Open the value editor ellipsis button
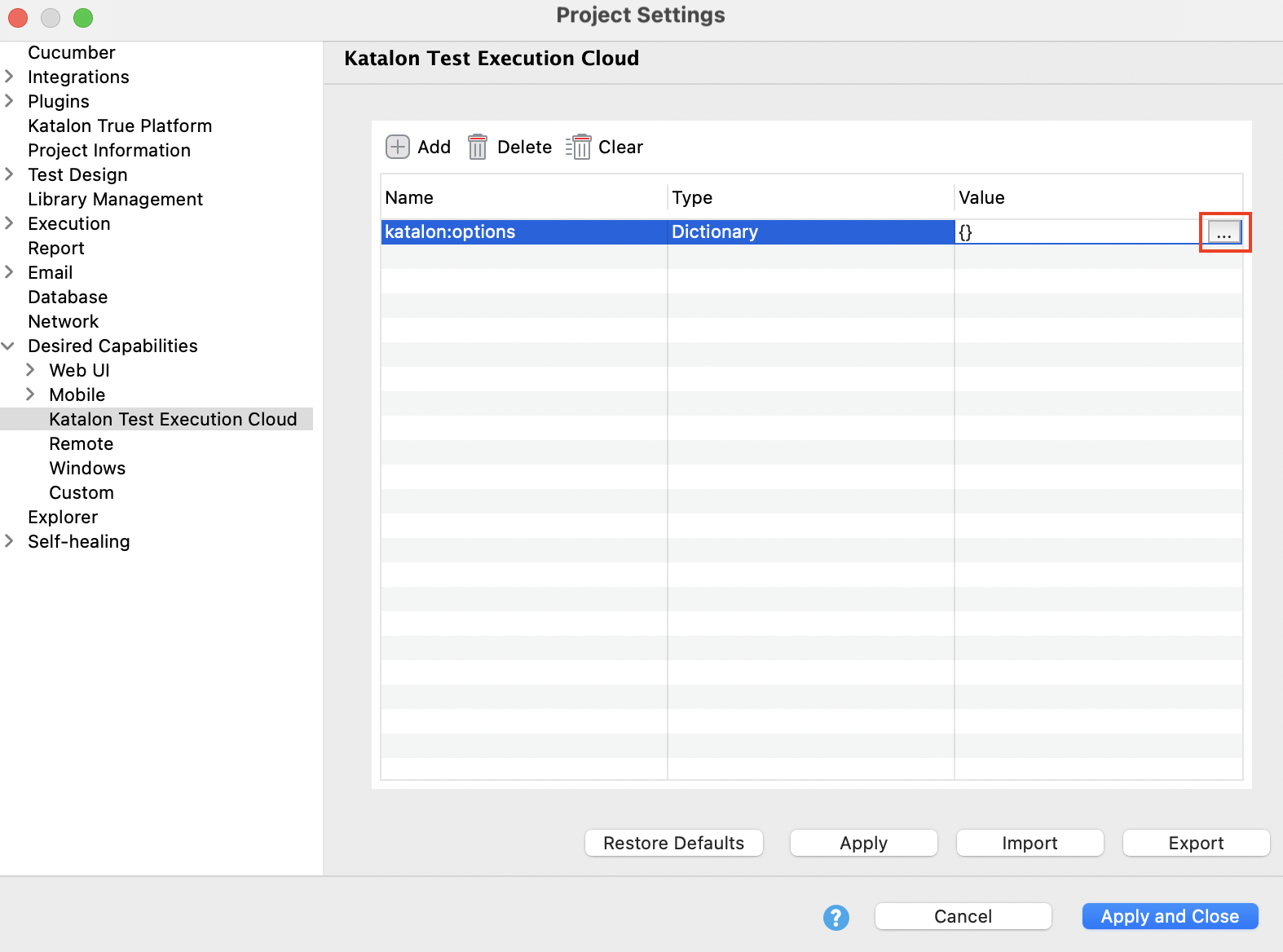Viewport: 1283px width, 952px height. click(1224, 232)
